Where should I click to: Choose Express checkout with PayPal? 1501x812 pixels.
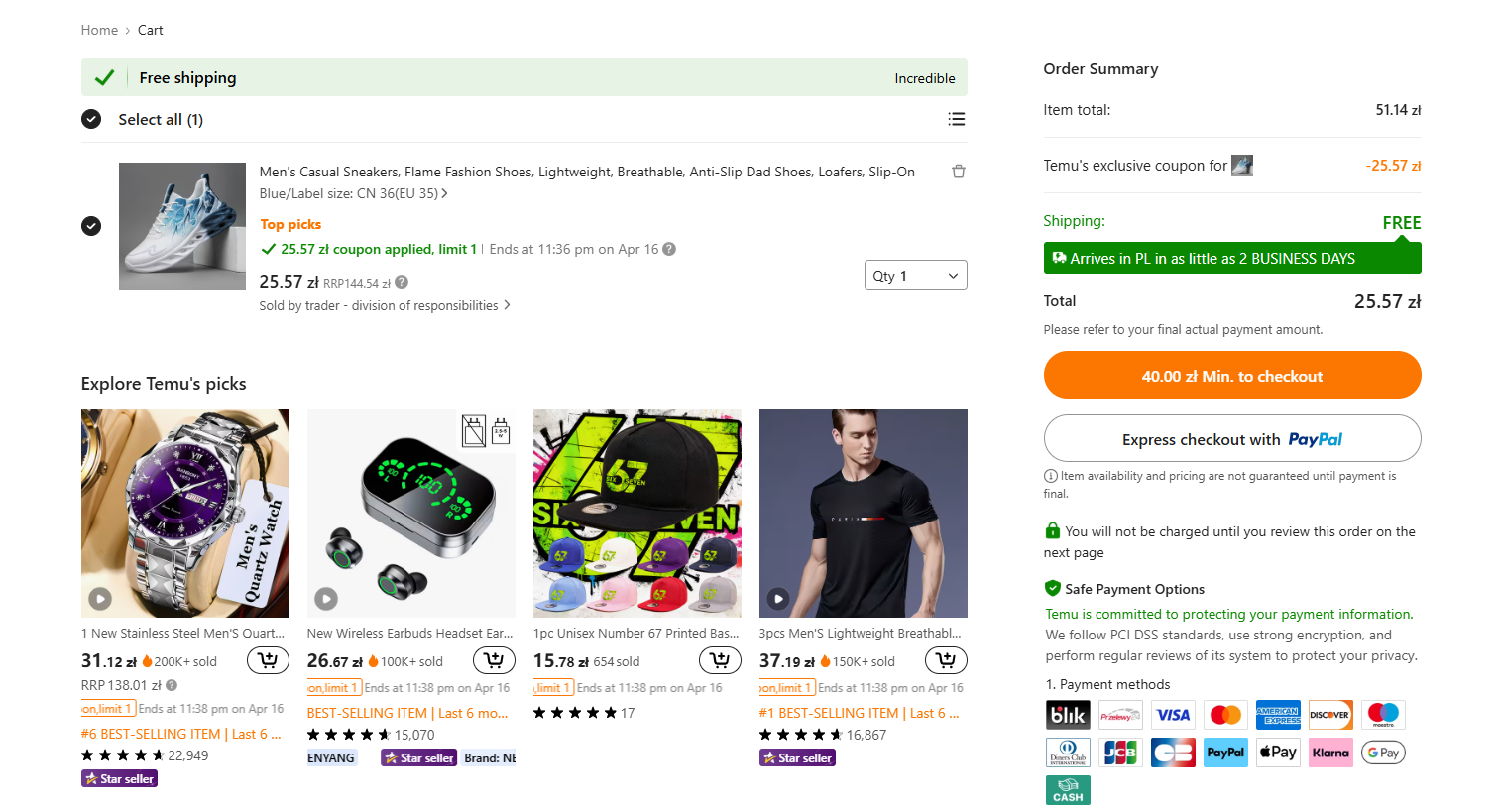point(1231,438)
